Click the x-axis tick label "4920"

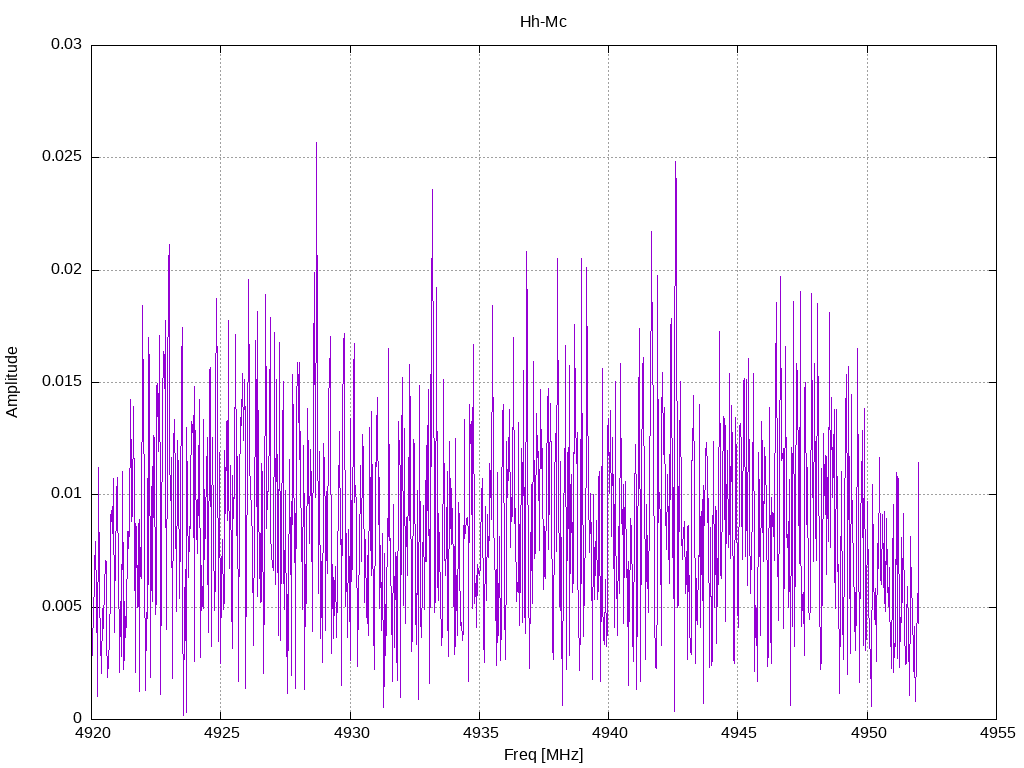(x=92, y=733)
